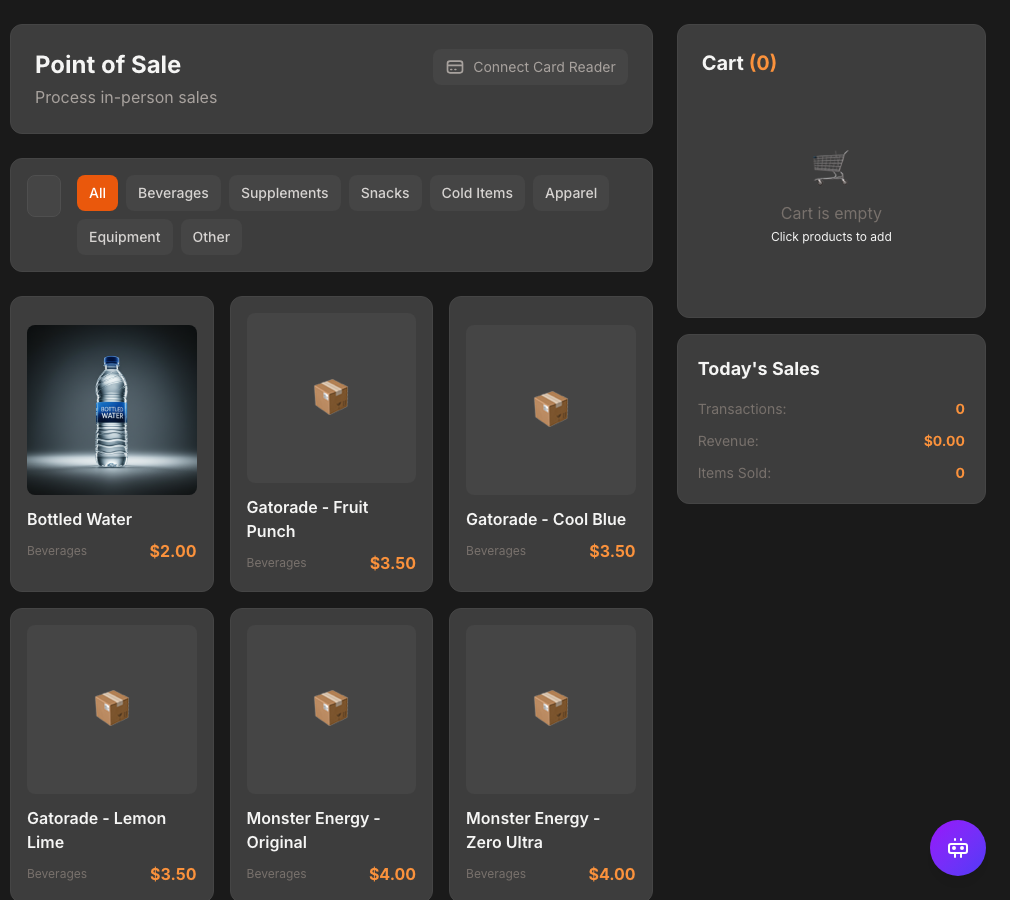Click the empty cart shopping cart icon
1010x900 pixels.
(x=831, y=168)
